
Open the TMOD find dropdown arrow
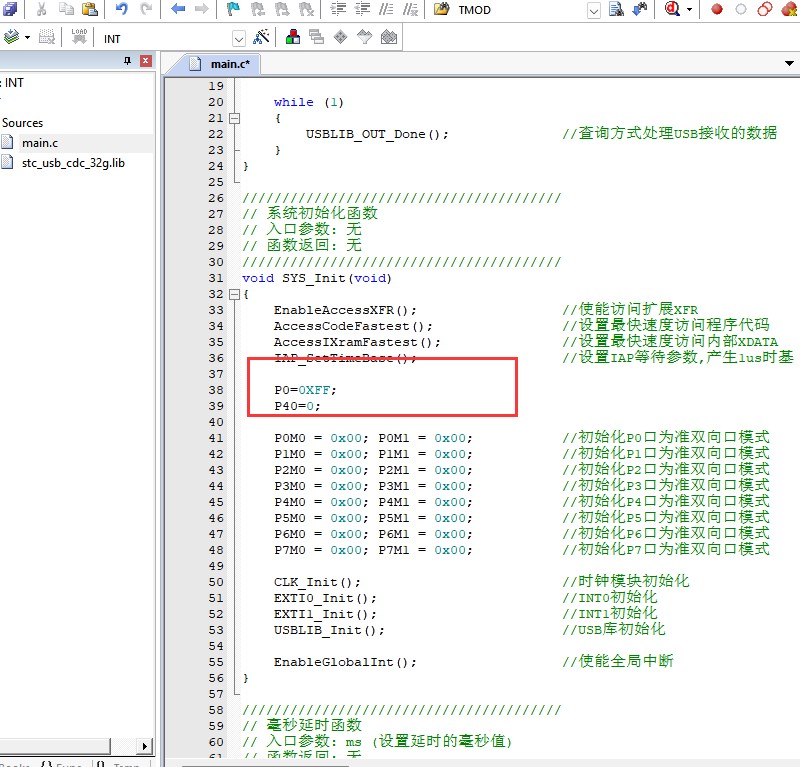(593, 11)
